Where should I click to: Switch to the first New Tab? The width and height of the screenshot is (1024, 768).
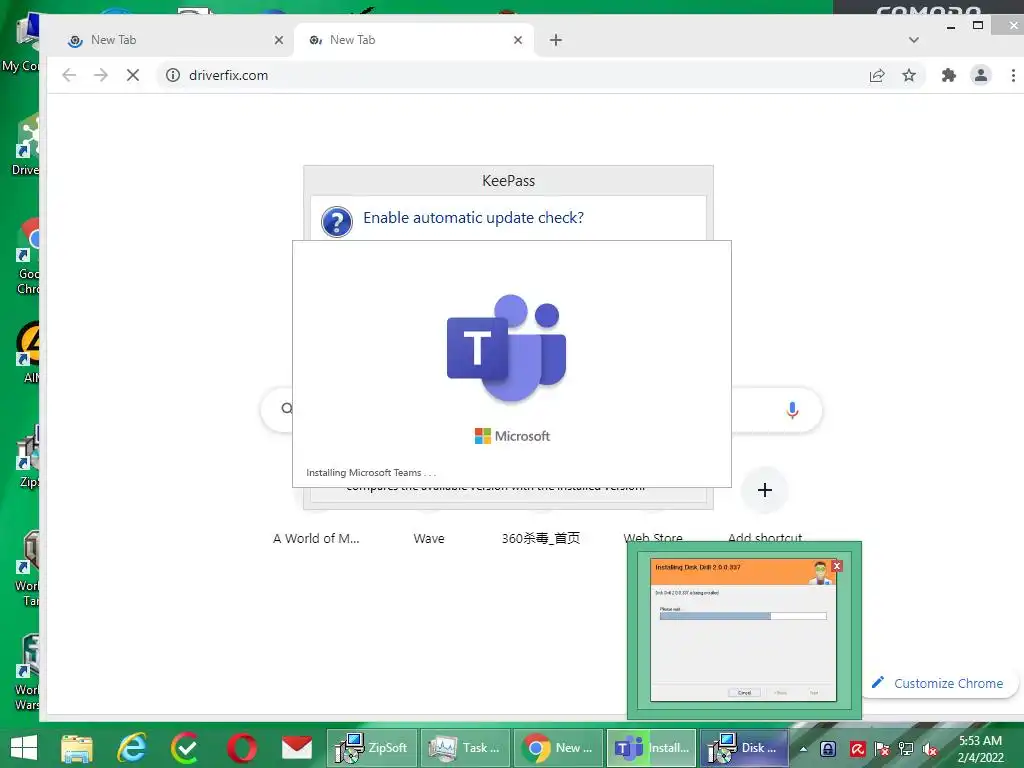click(175, 40)
